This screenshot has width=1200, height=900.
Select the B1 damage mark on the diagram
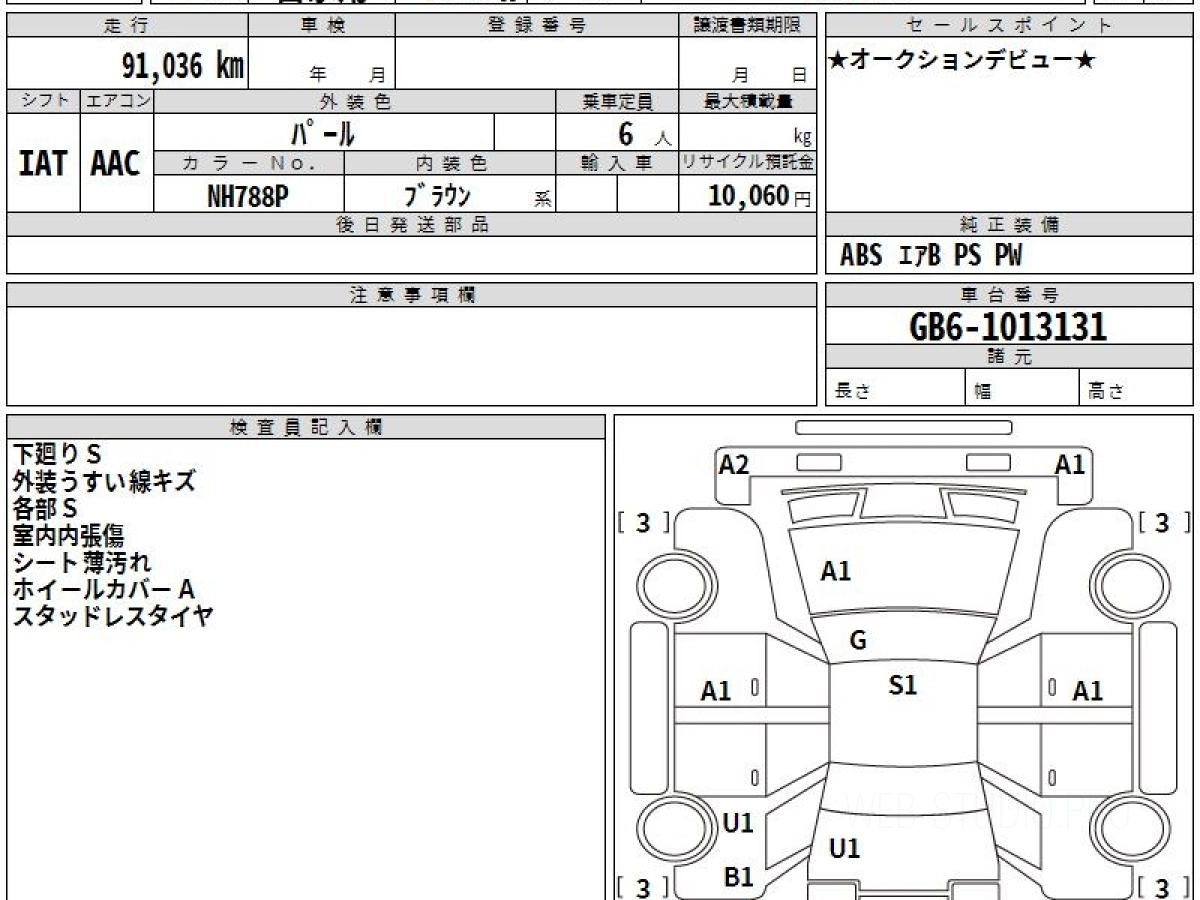[738, 877]
